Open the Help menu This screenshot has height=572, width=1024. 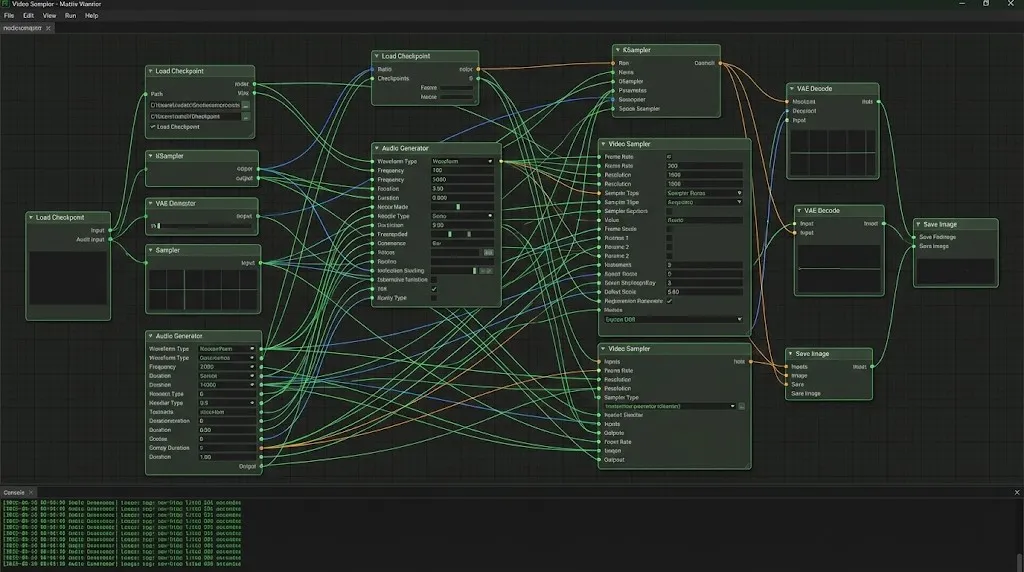point(91,16)
